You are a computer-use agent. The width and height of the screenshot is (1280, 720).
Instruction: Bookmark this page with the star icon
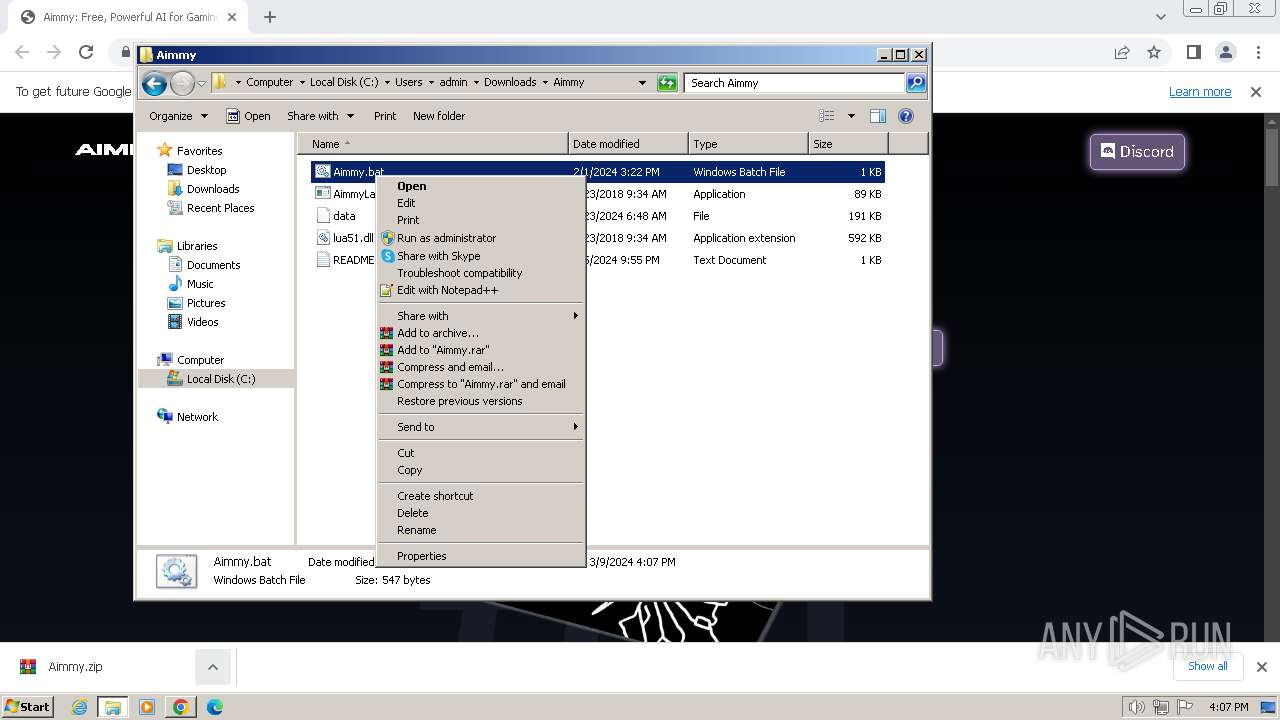click(1154, 52)
